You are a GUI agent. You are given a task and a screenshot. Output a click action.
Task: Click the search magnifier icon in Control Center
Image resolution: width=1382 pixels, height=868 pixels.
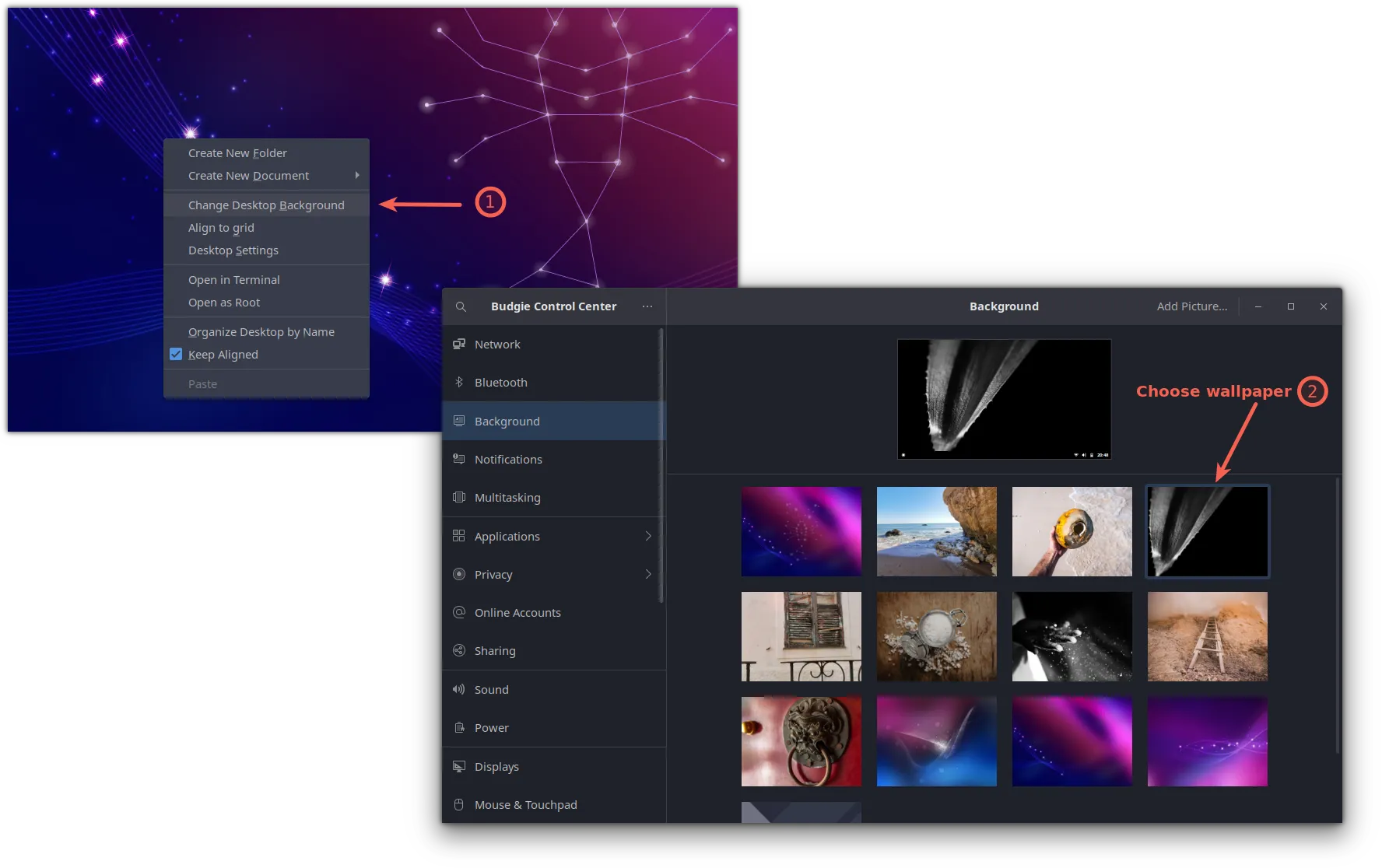pyautogui.click(x=461, y=306)
